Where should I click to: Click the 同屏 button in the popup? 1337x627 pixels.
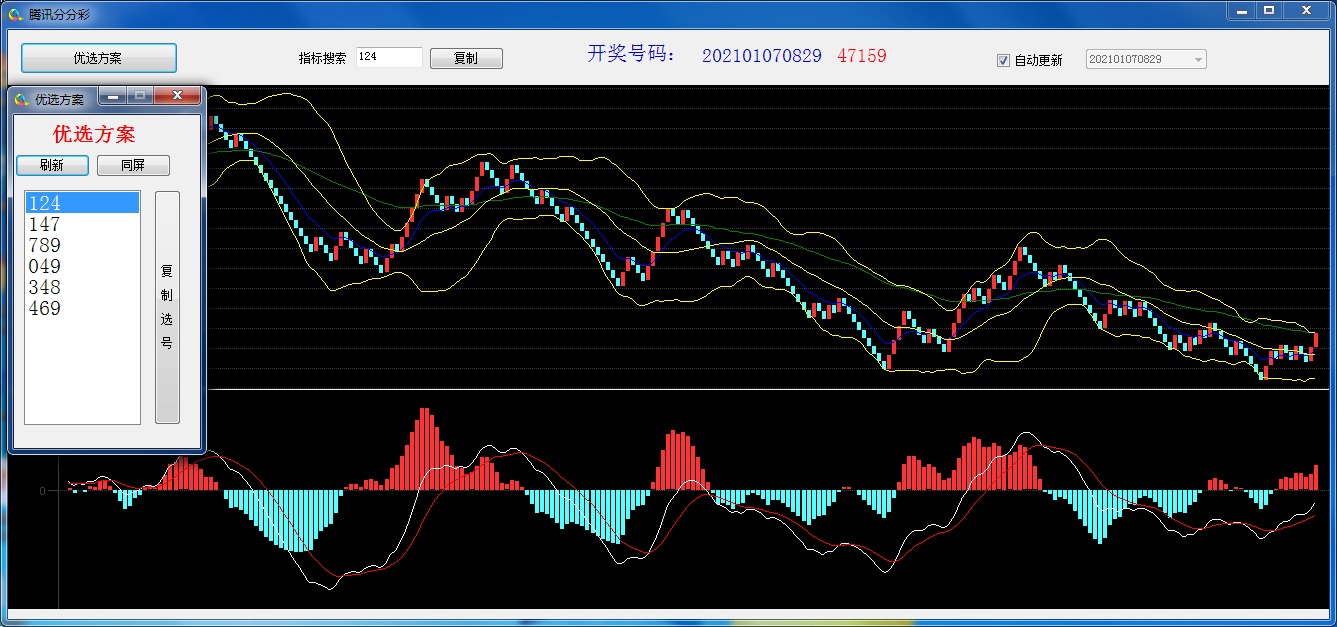[x=133, y=165]
